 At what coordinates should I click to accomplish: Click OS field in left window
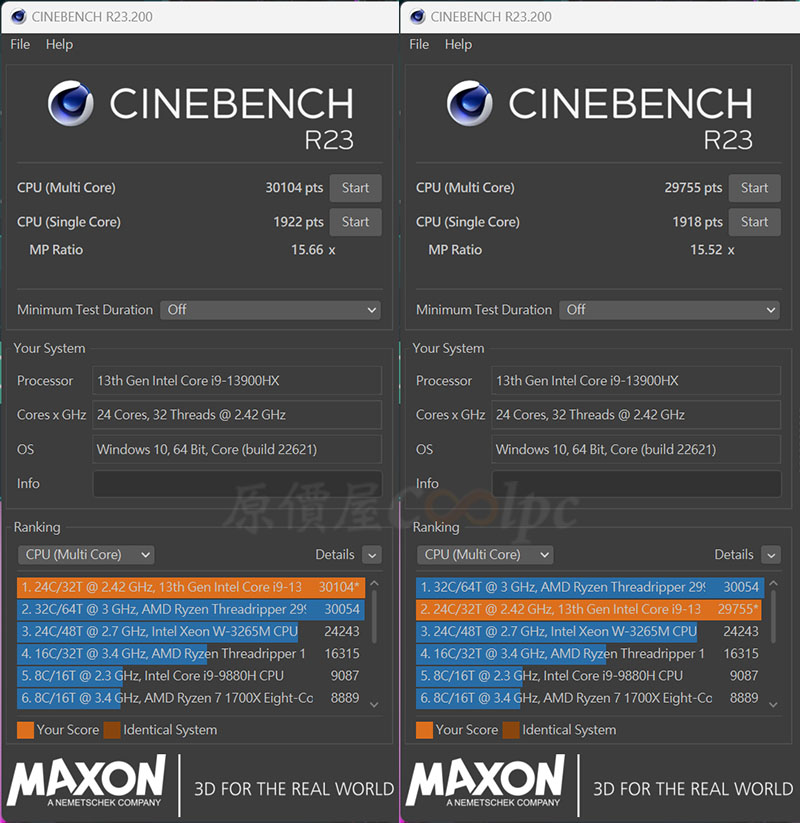237,449
